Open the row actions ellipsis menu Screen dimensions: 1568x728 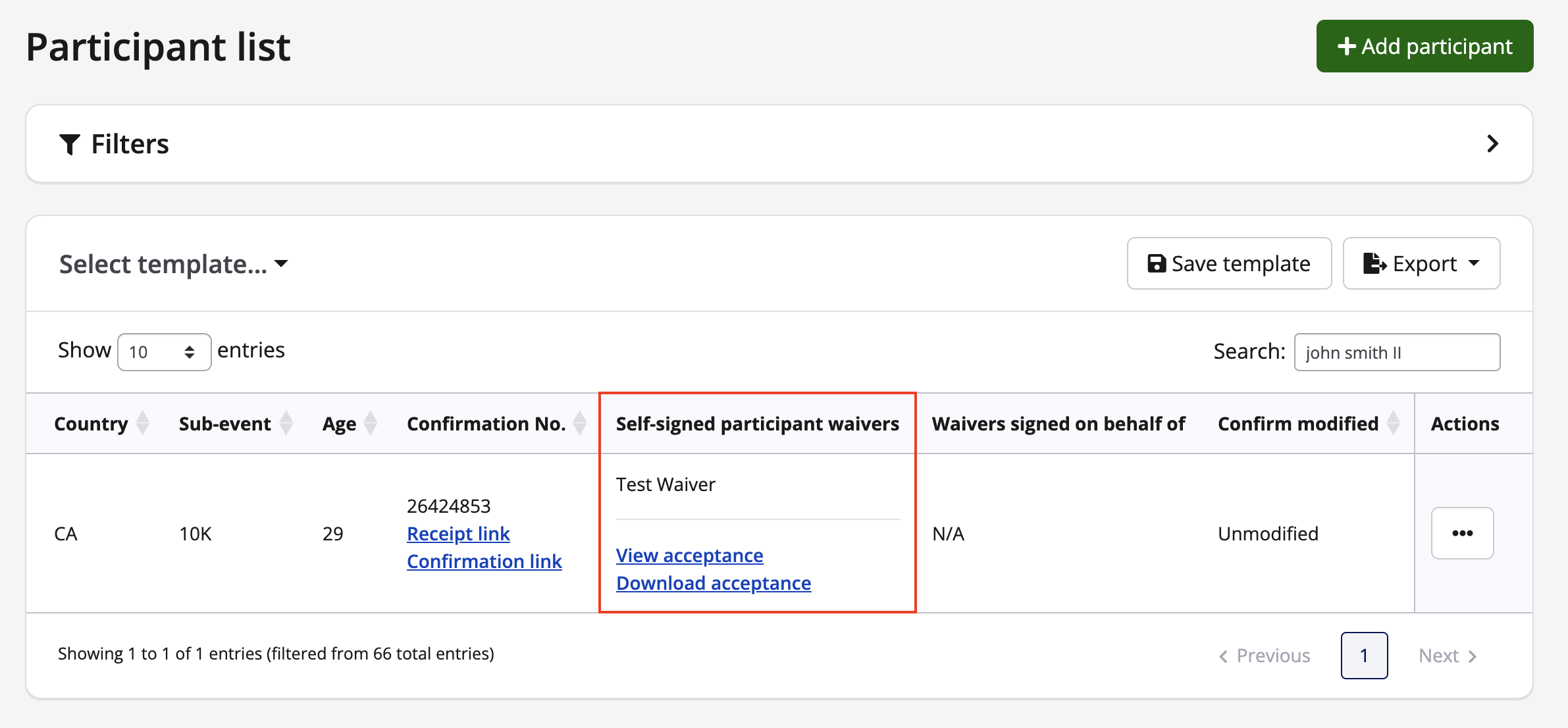coord(1462,533)
